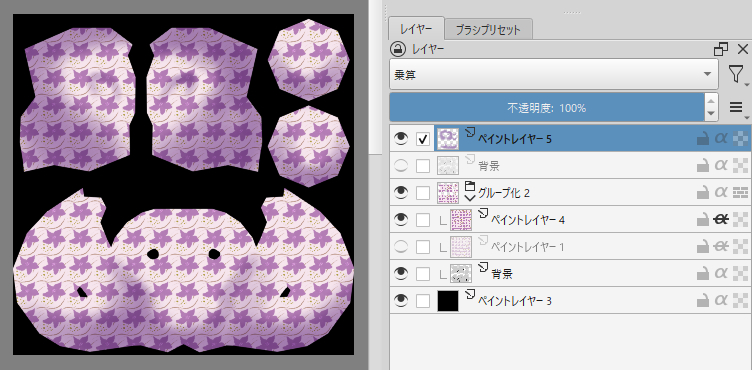
Task: Toggle pass-through mode icon on グループ化 2
Action: (x=740, y=193)
